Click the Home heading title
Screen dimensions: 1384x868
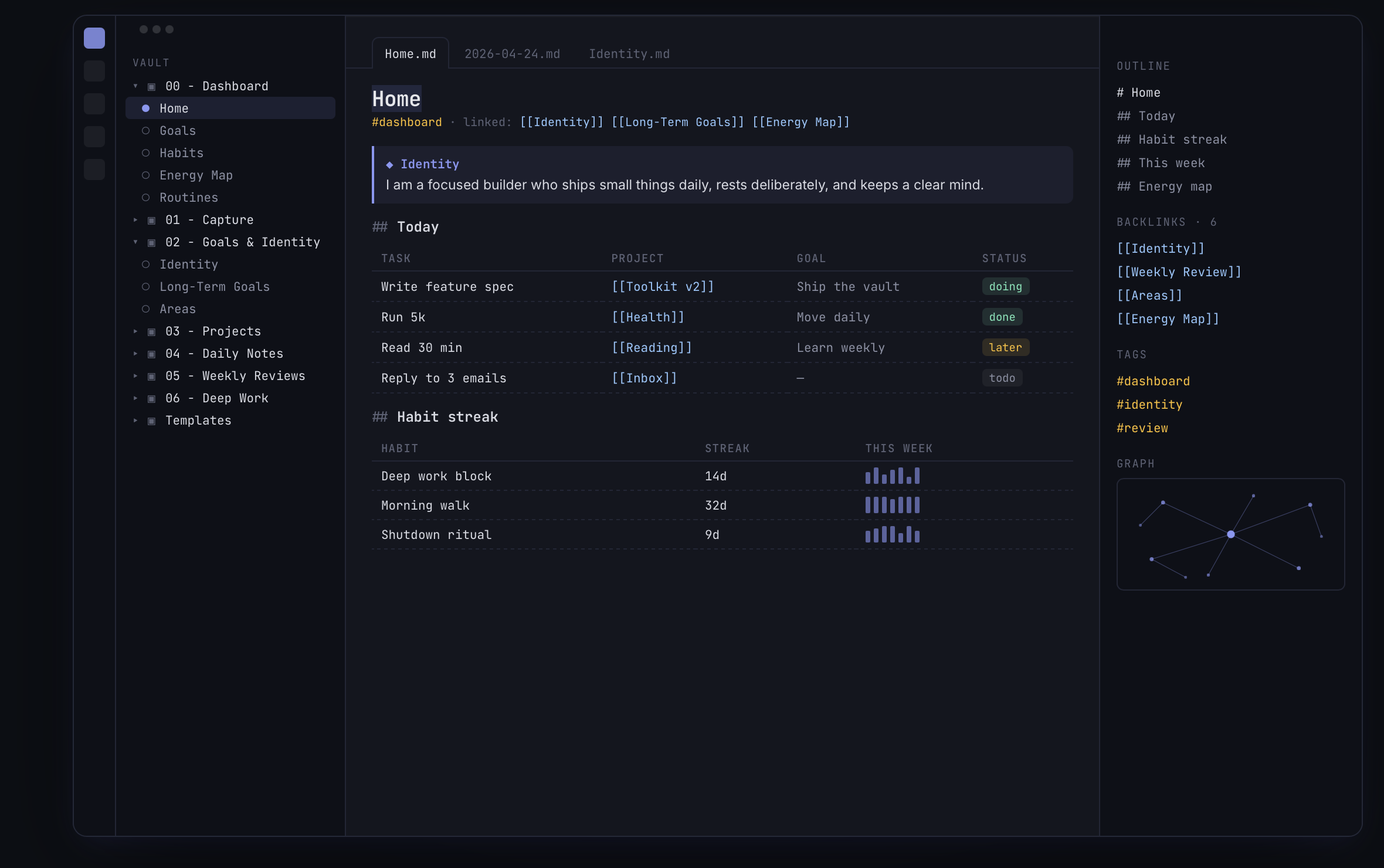(x=396, y=99)
